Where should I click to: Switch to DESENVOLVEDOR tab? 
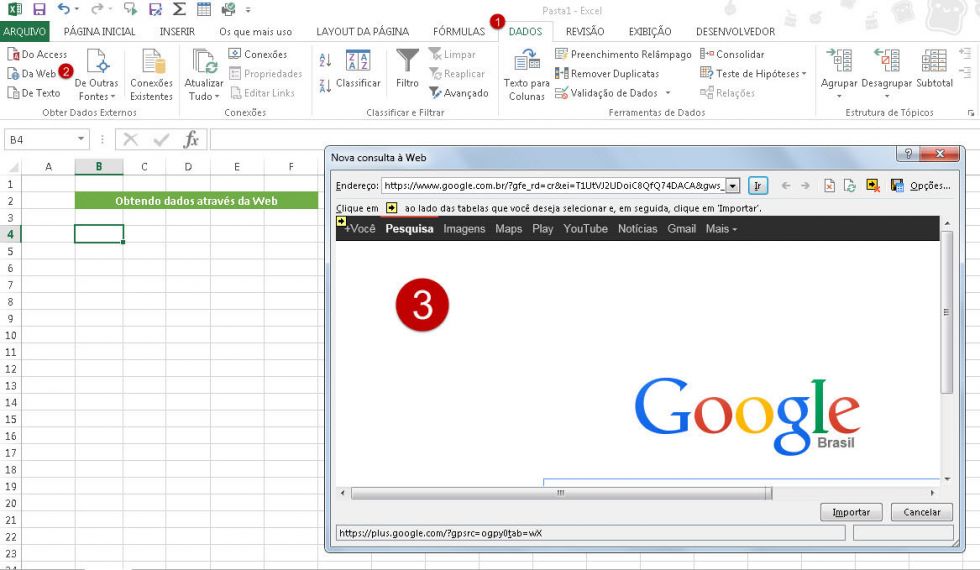(x=736, y=31)
